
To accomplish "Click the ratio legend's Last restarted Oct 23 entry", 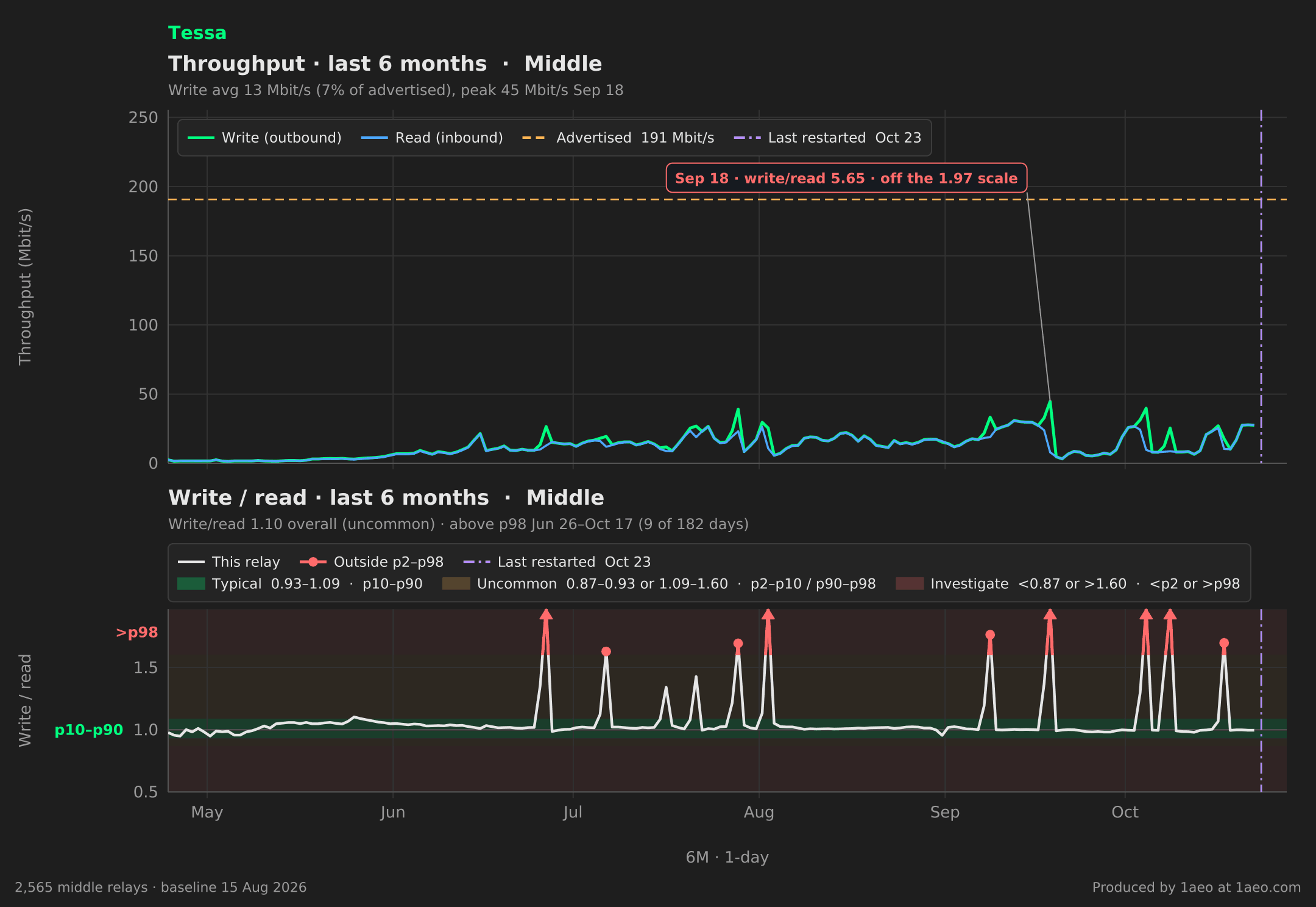I will (557, 562).
